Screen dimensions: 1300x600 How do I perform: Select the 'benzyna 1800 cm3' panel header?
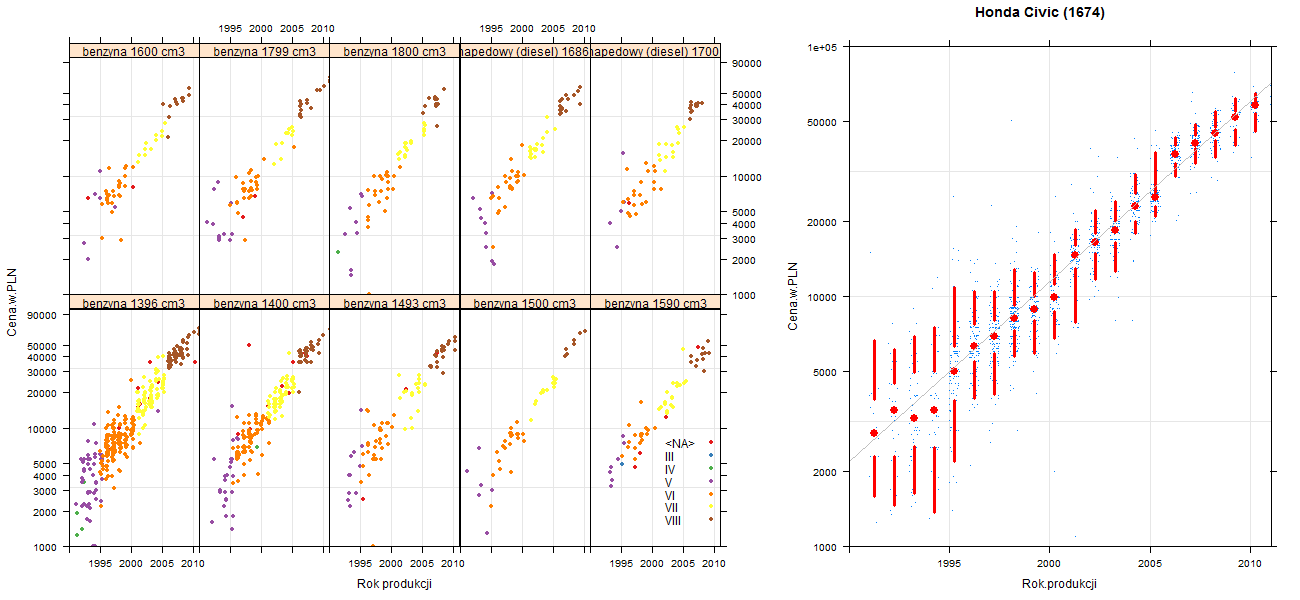pyautogui.click(x=394, y=51)
